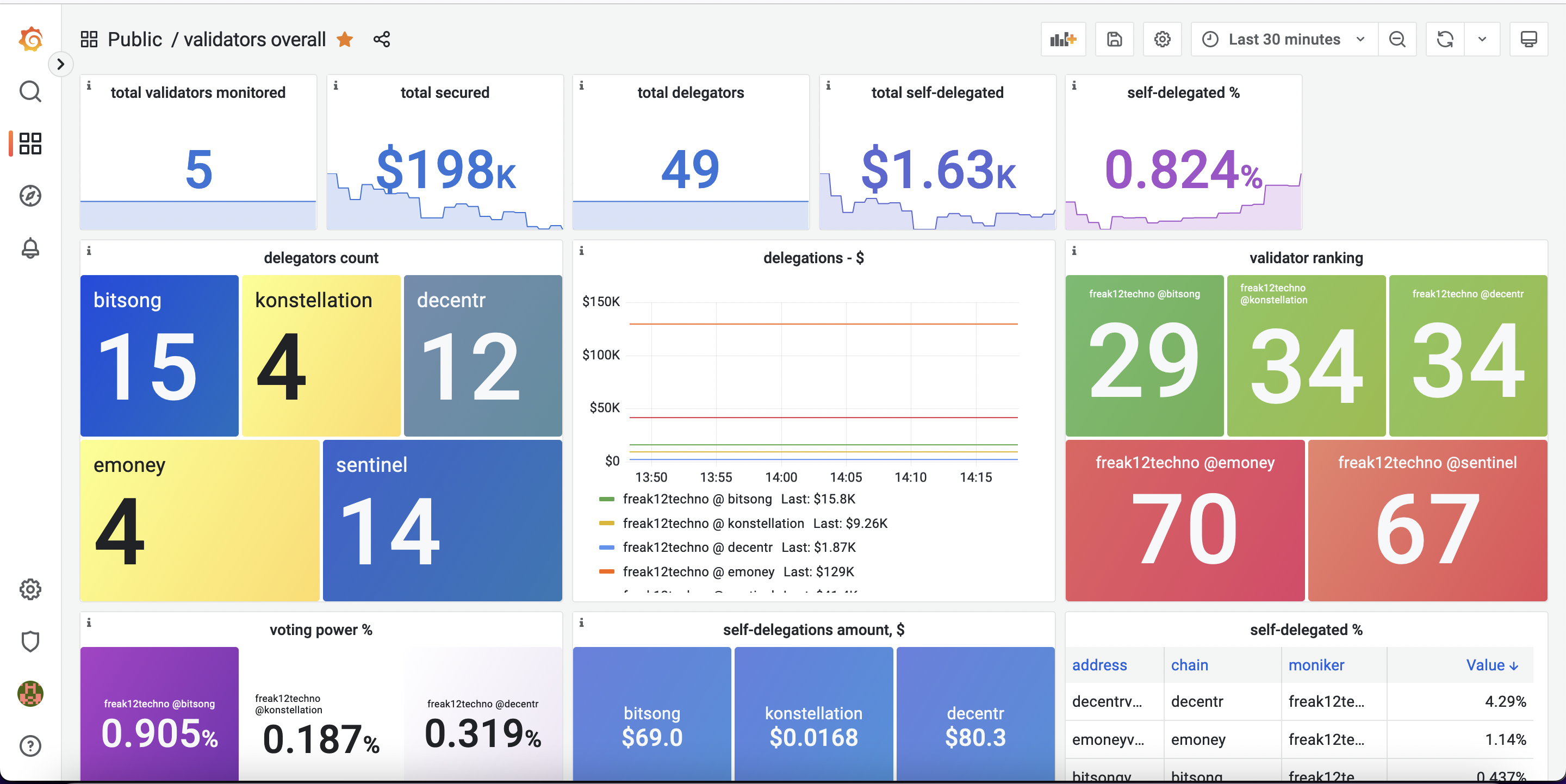This screenshot has width=1566, height=784.
Task: Open the refresh interval dropdown arrow
Action: pyautogui.click(x=1482, y=40)
